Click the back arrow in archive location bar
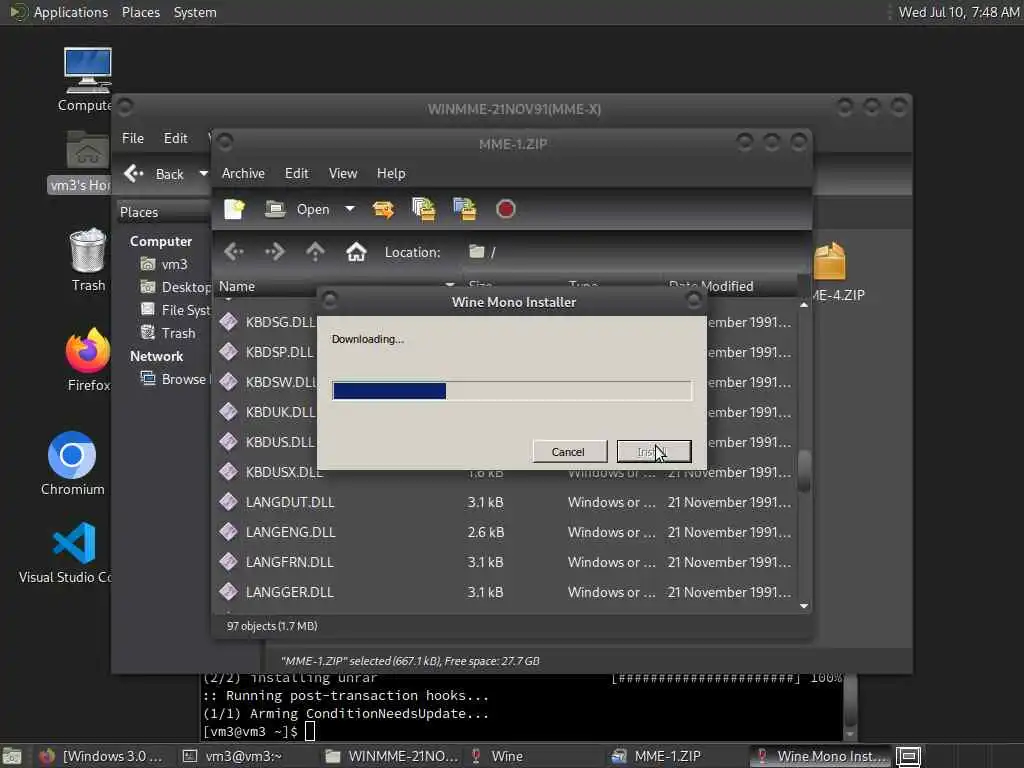The height and width of the screenshot is (768, 1024). pyautogui.click(x=234, y=252)
